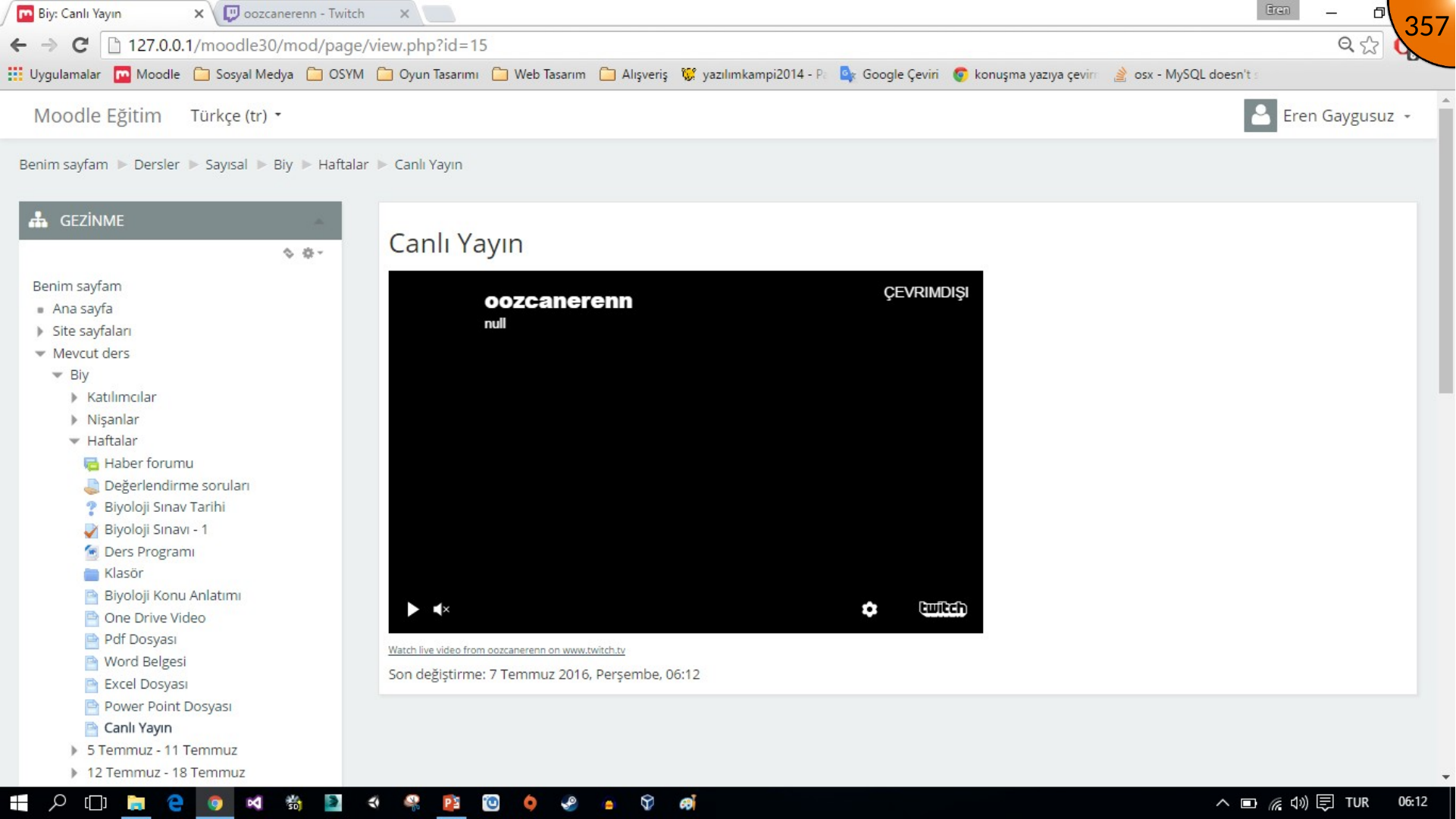Expand Site sayfaları tree node
Screen dimensions: 1456x819
tap(40, 331)
